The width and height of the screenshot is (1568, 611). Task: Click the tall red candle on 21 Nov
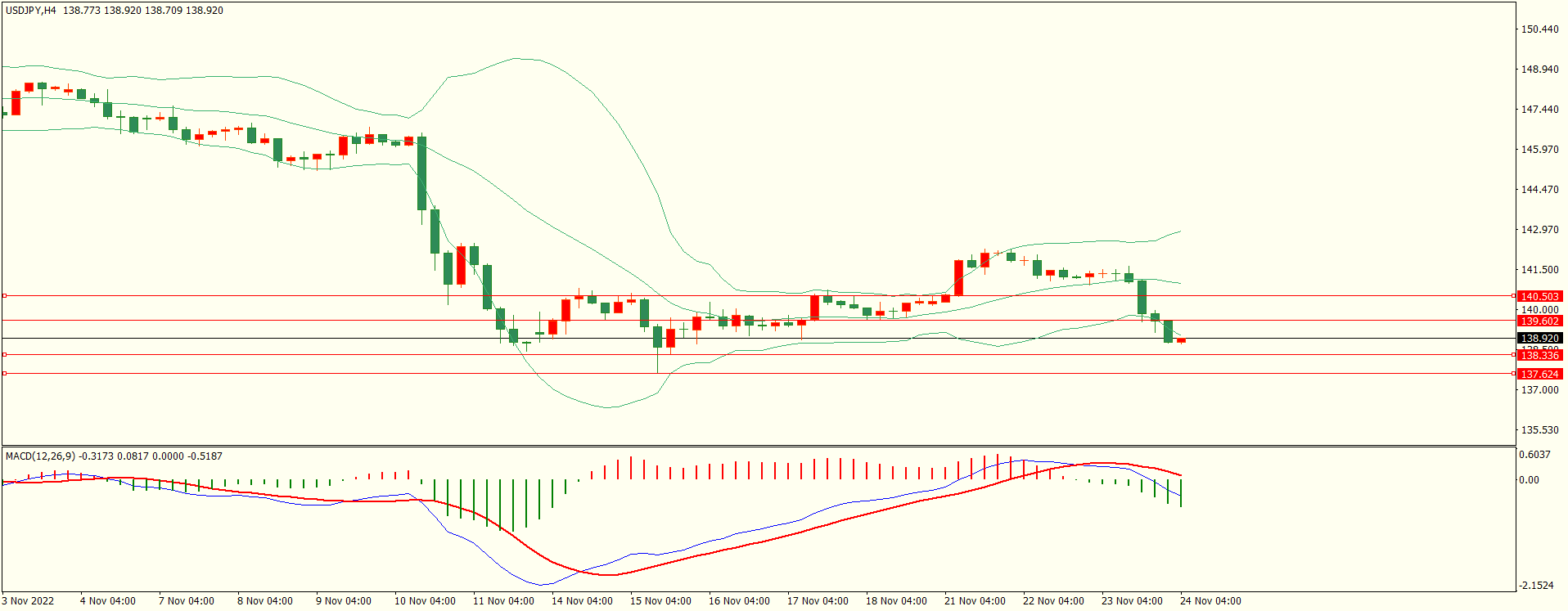pyautogui.click(x=958, y=278)
